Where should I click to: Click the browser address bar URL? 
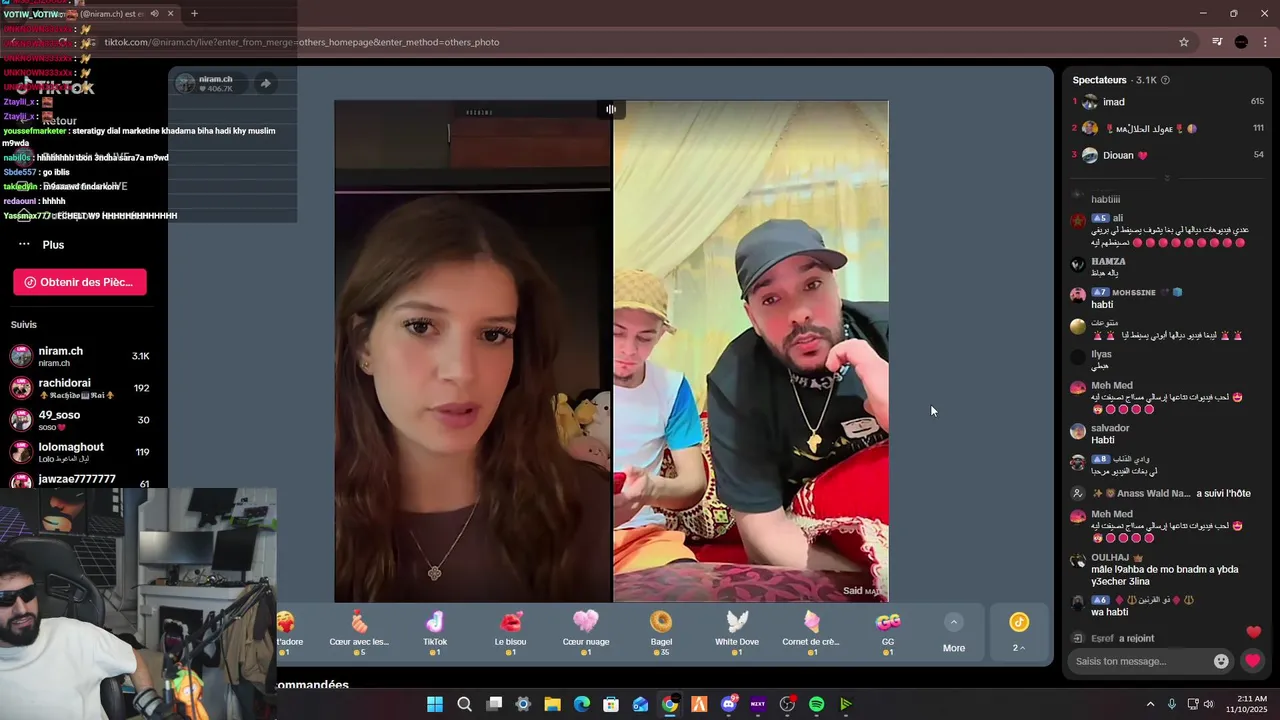click(x=302, y=42)
